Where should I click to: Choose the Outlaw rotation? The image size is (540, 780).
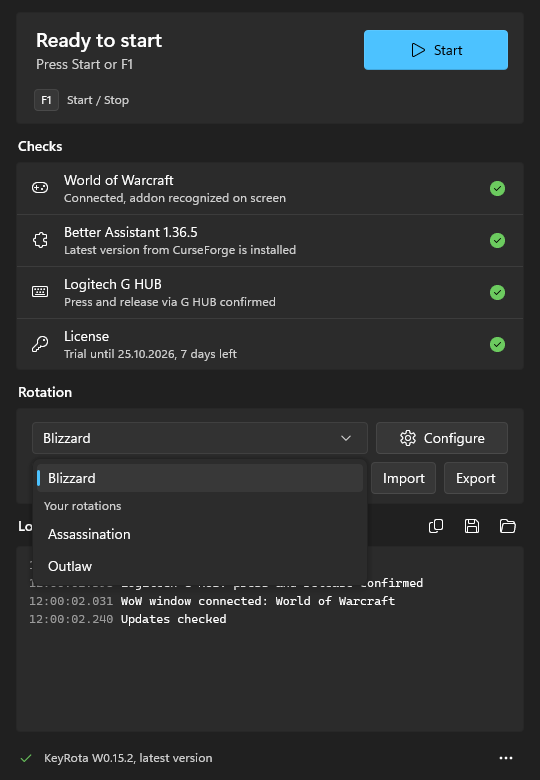point(200,566)
